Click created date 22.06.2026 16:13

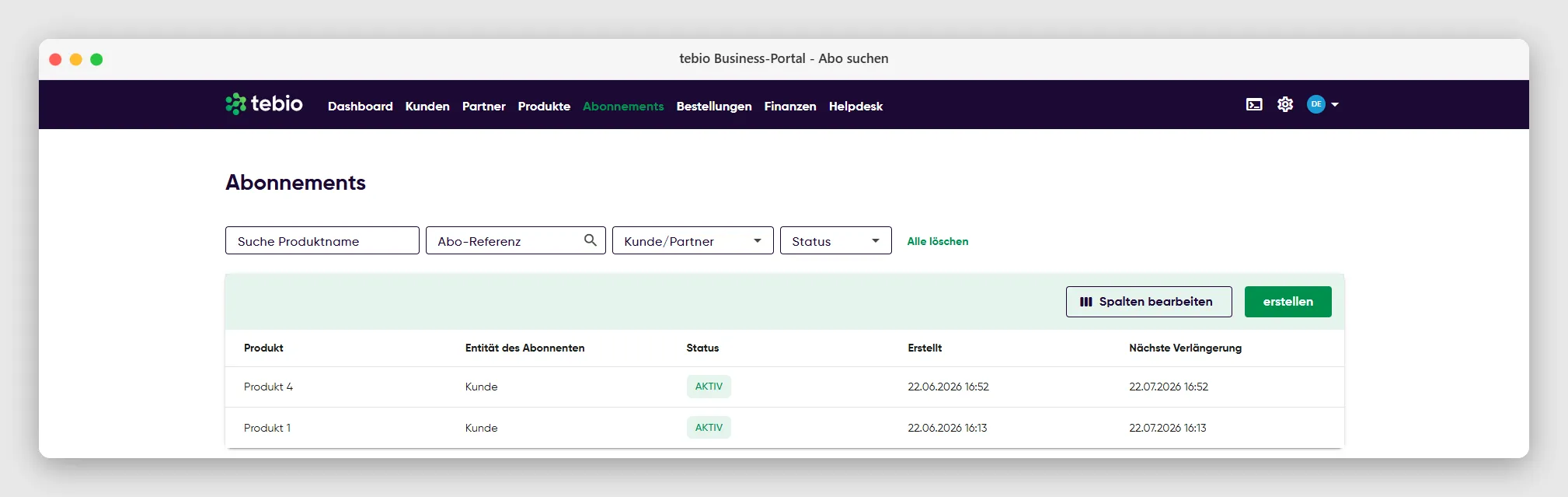click(x=948, y=428)
